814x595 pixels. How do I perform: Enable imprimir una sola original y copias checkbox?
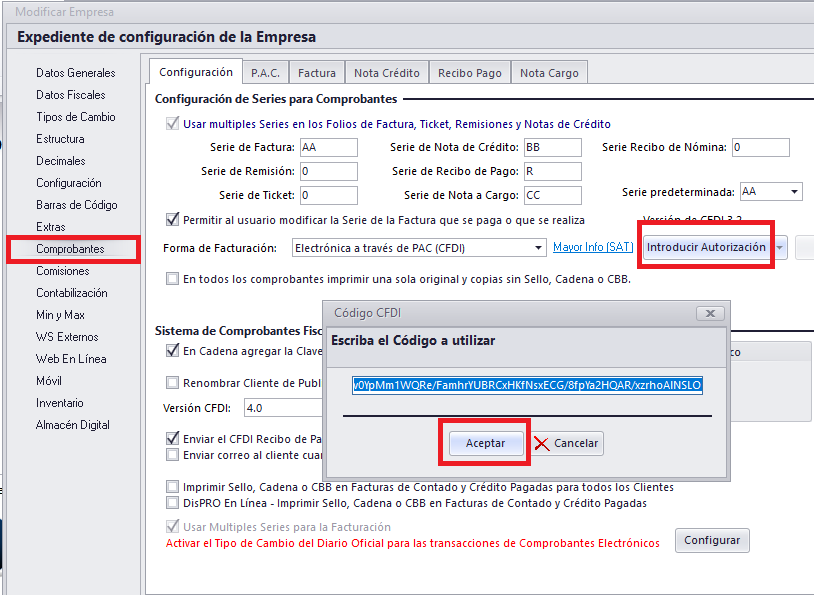click(172, 279)
